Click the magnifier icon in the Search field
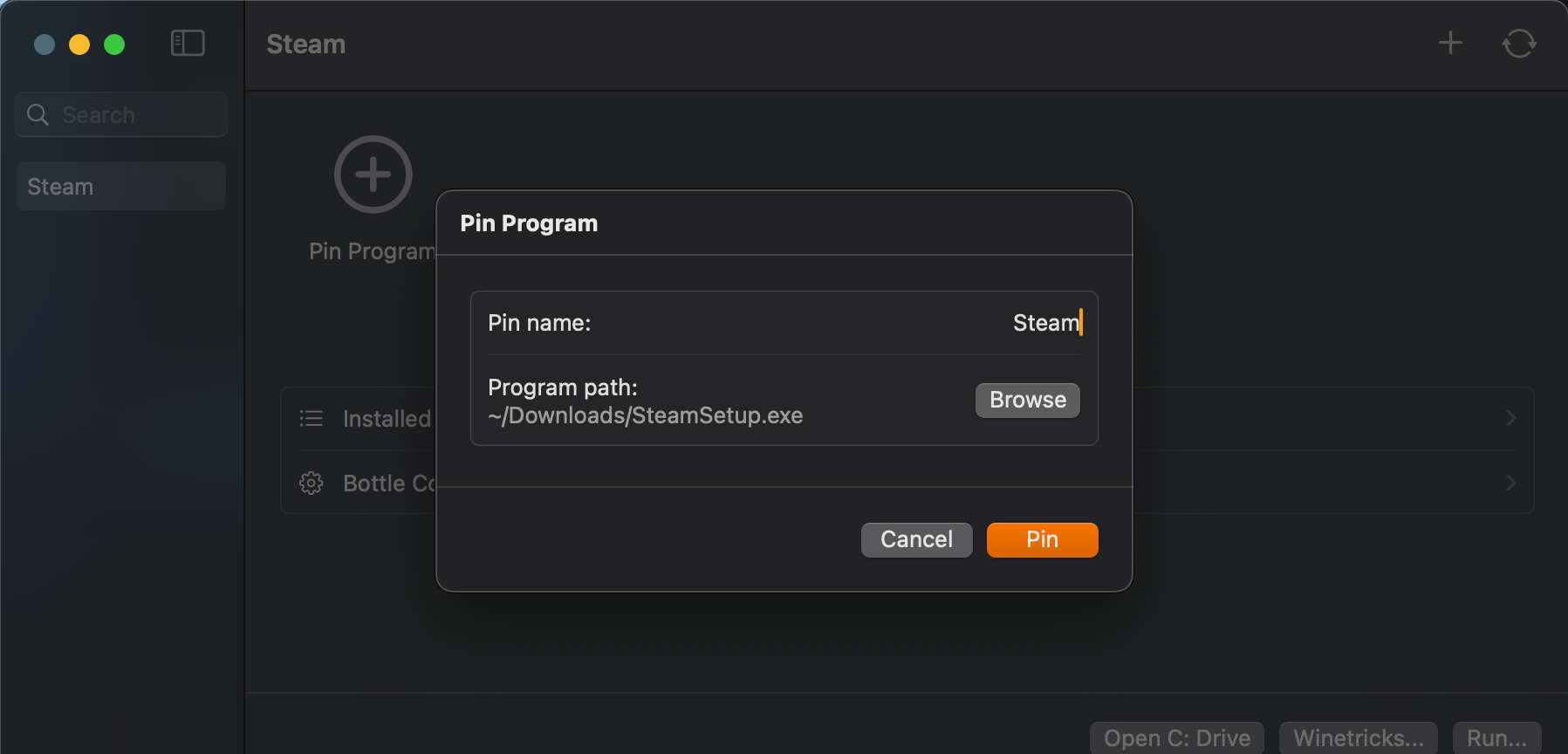 click(38, 114)
